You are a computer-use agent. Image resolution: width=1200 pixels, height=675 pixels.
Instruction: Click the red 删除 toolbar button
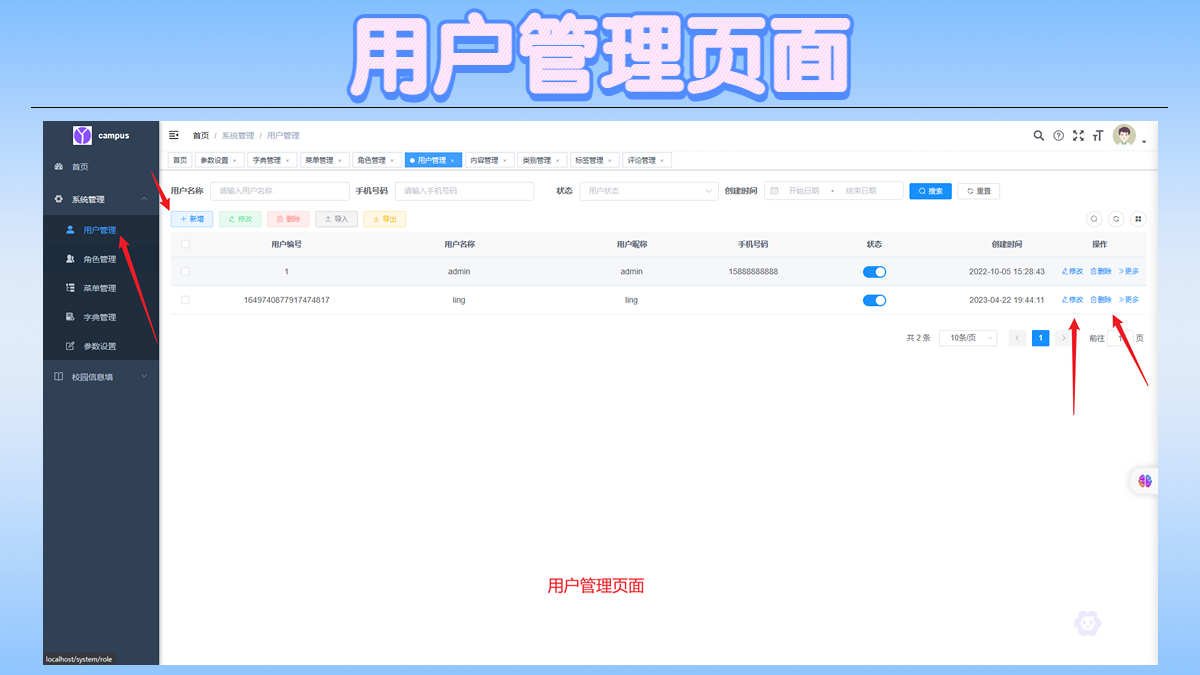[x=288, y=219]
